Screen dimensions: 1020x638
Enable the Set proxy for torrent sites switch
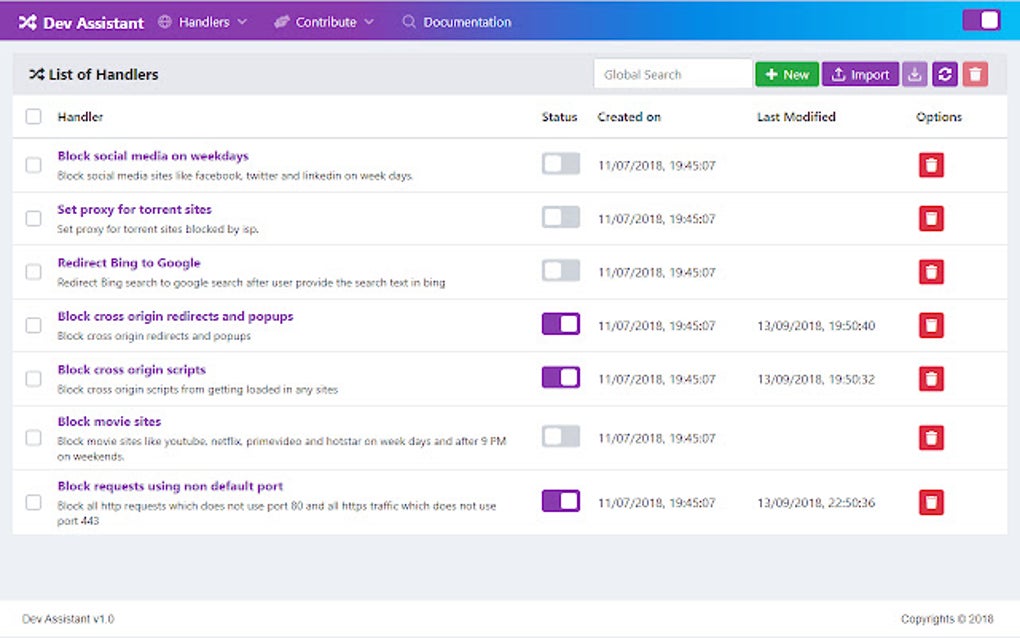[560, 217]
